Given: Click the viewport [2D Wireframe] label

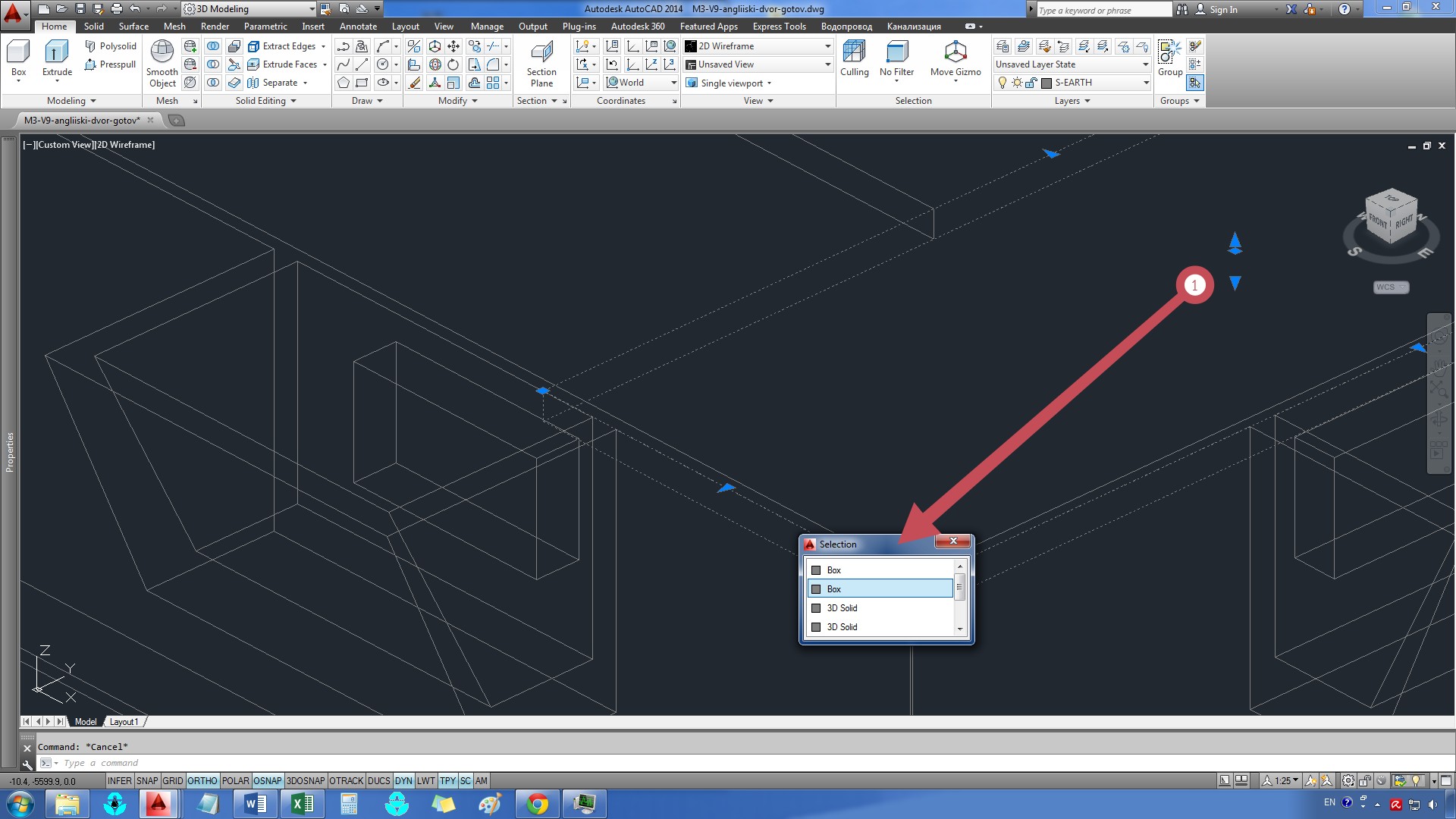Looking at the screenshot, I should coord(124,145).
